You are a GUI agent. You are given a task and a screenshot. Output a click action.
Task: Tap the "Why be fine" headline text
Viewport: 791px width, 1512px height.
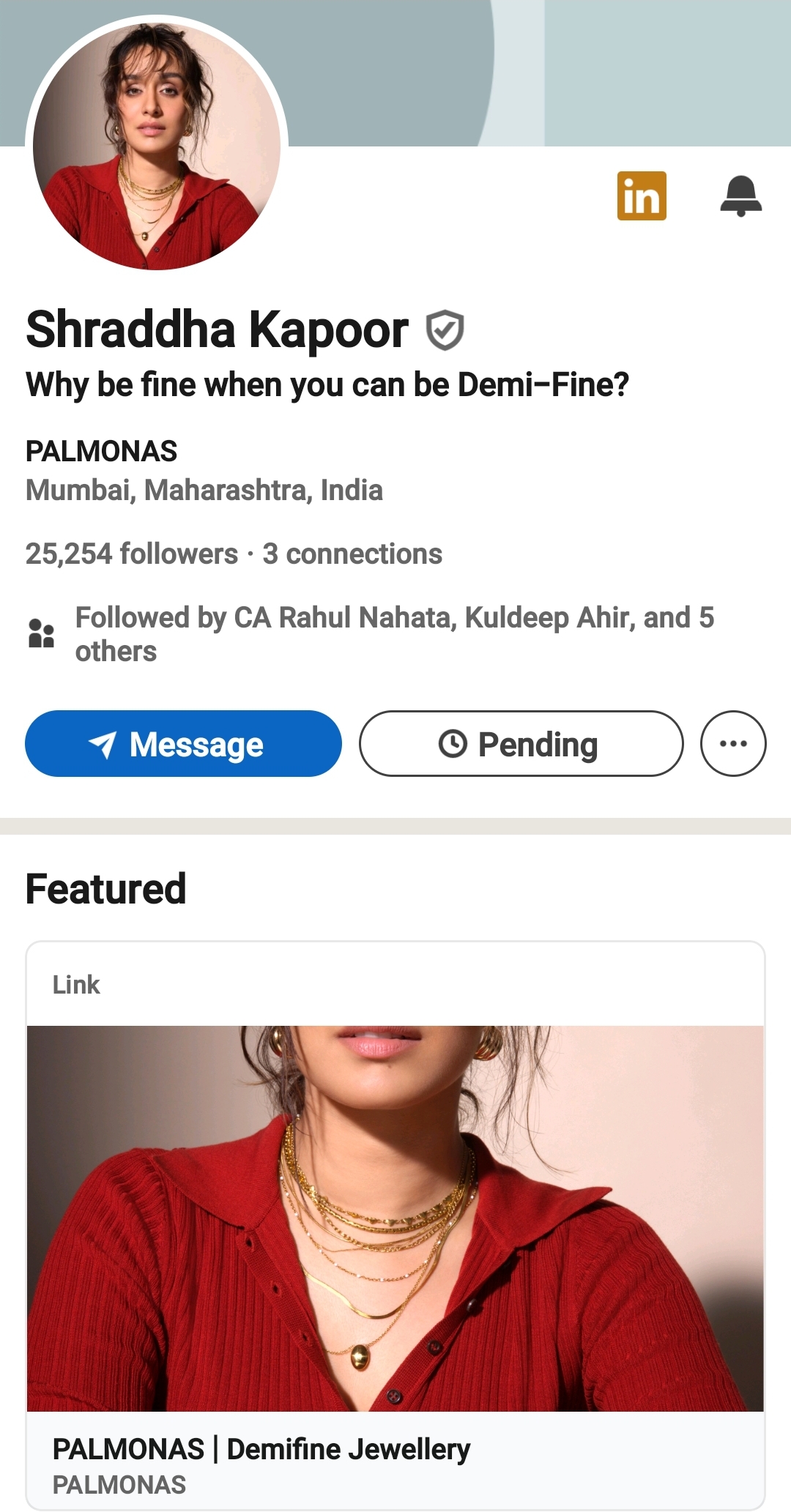[327, 384]
